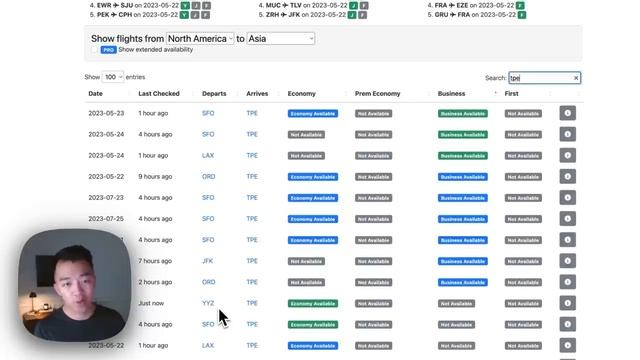This screenshot has height=360, width=640.
Task: Click the J badge on EWR to SJU route
Action: [x=196, y=6]
